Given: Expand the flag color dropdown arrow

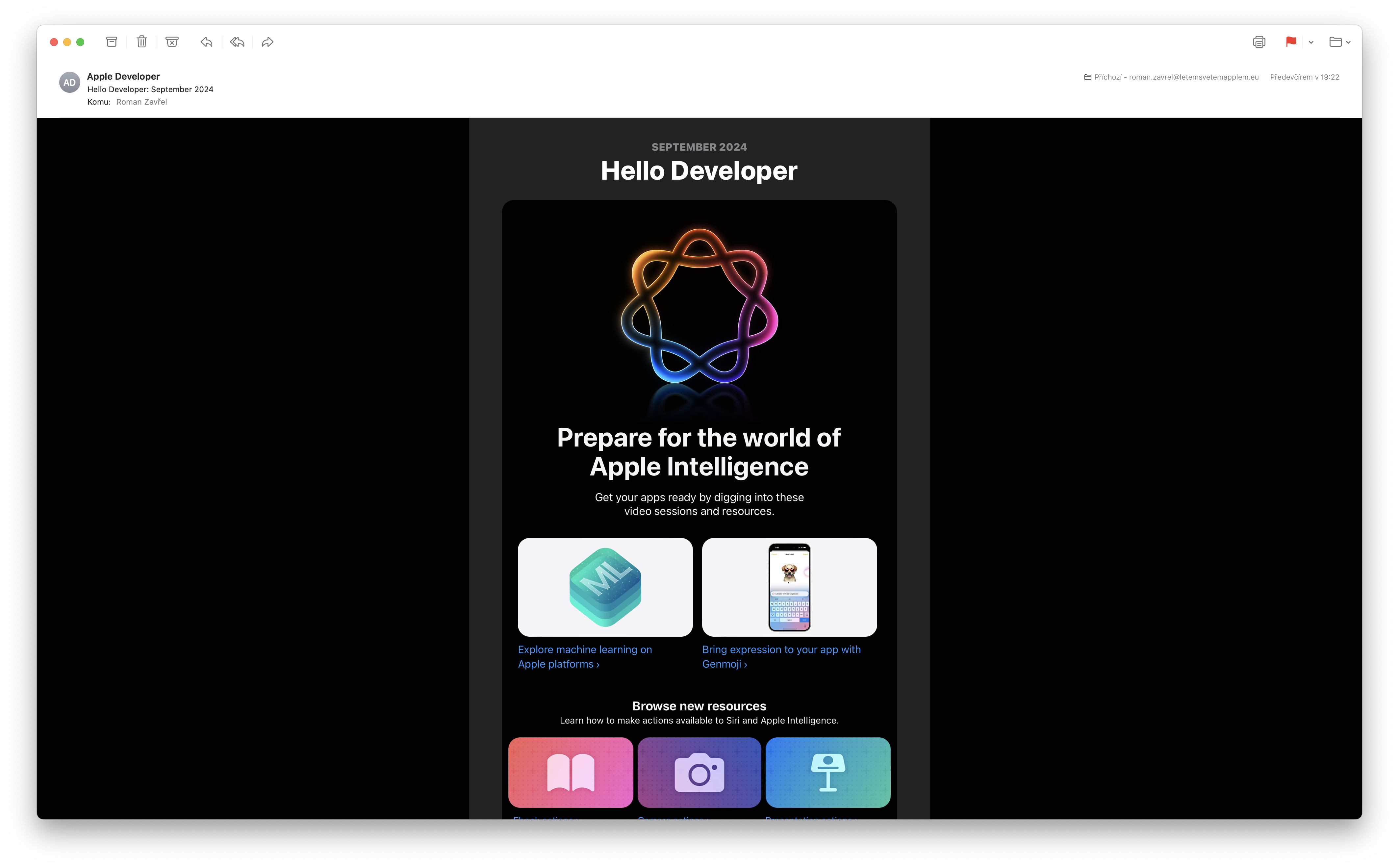Looking at the screenshot, I should [x=1311, y=42].
